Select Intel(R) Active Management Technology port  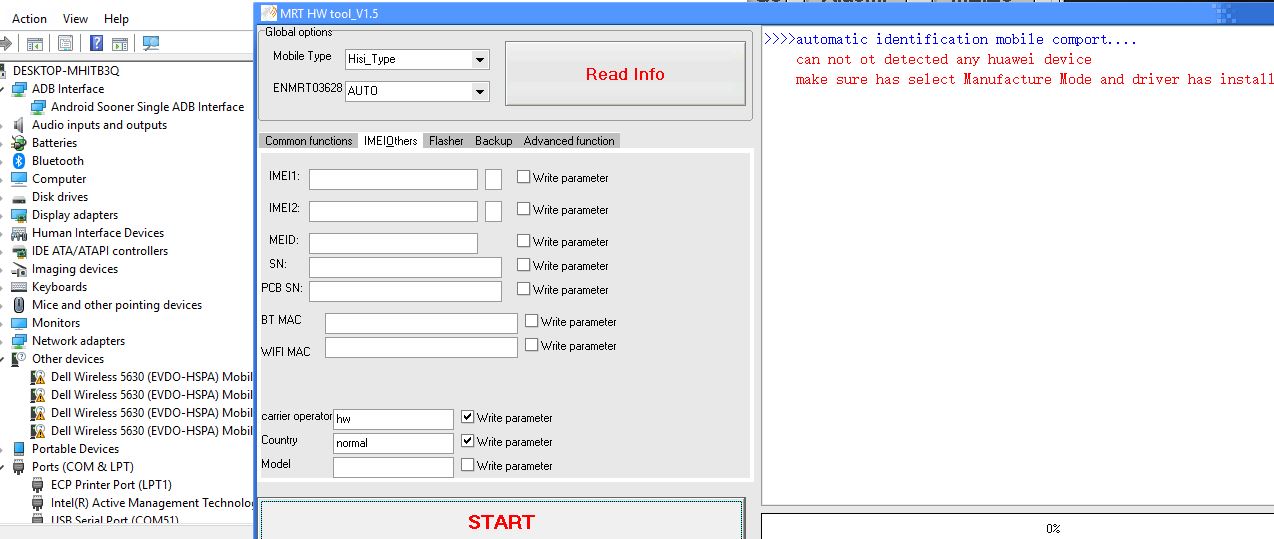click(152, 503)
